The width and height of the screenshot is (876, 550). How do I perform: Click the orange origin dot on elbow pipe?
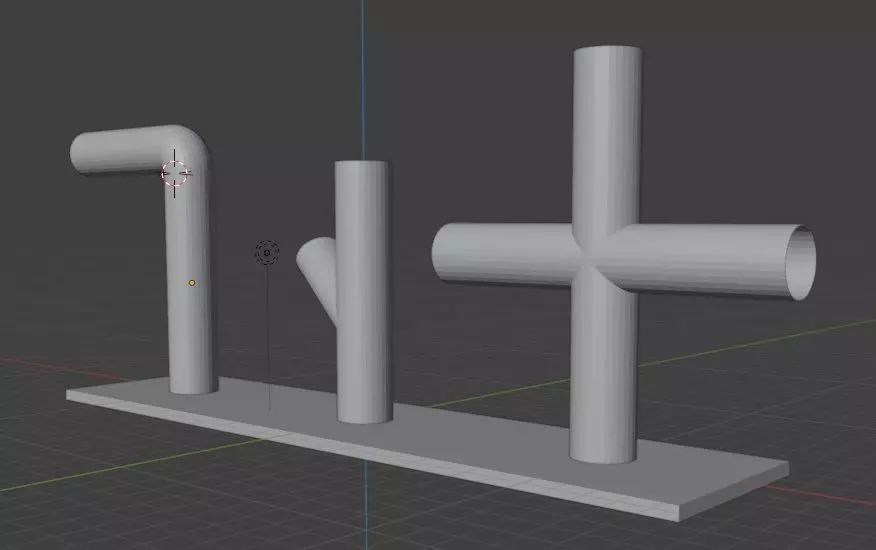[x=192, y=283]
